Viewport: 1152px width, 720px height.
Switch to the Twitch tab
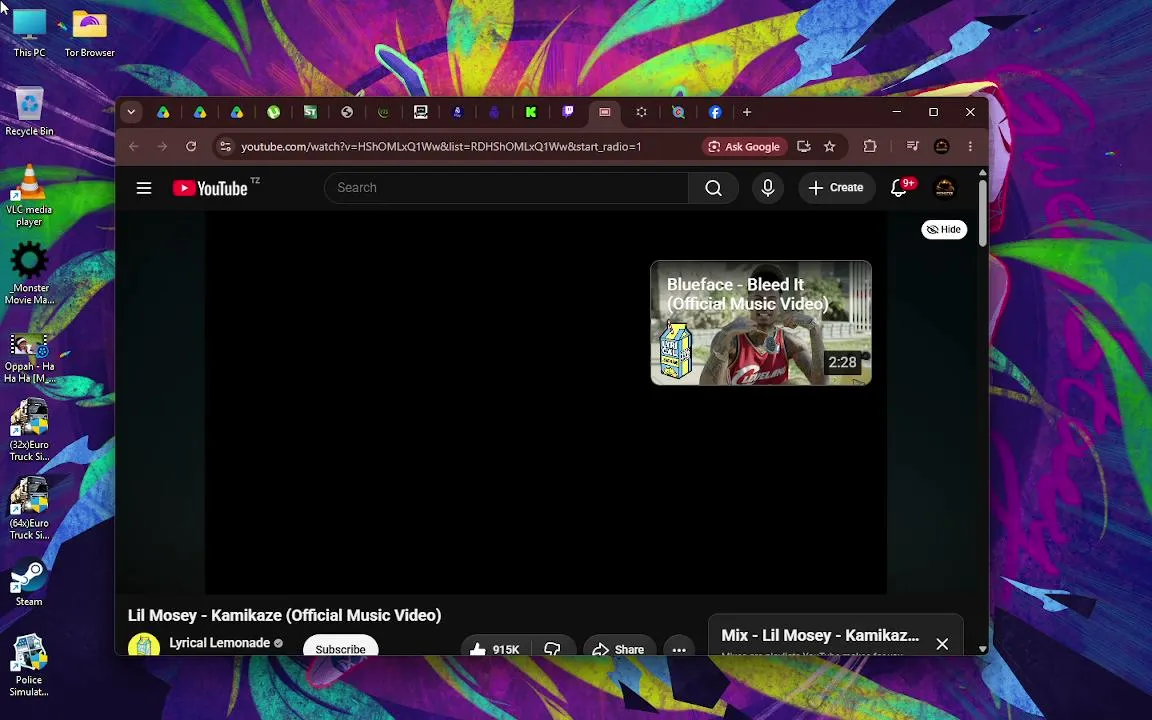click(568, 112)
